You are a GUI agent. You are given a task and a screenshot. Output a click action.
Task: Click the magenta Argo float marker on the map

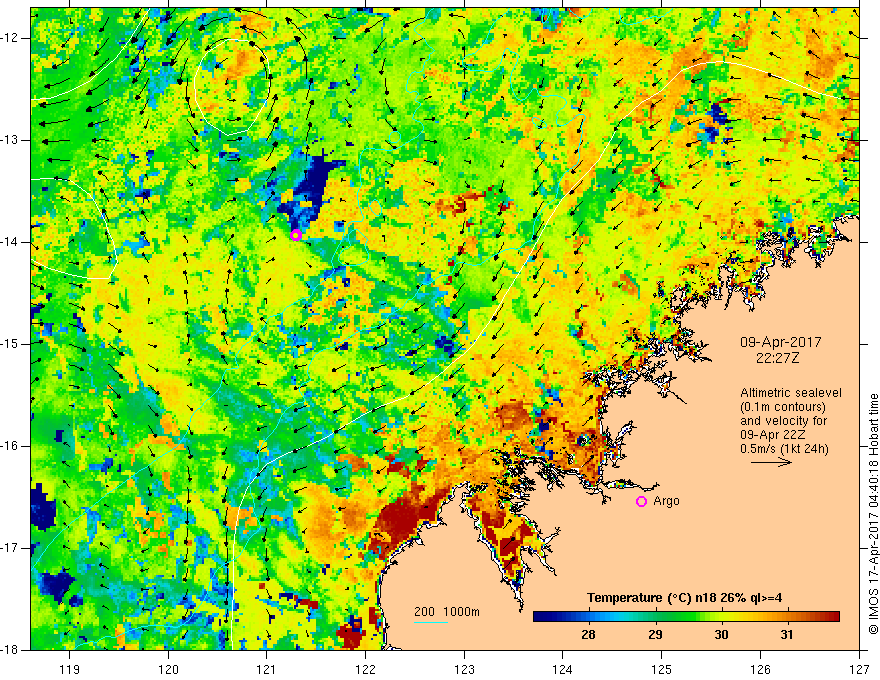point(296,235)
